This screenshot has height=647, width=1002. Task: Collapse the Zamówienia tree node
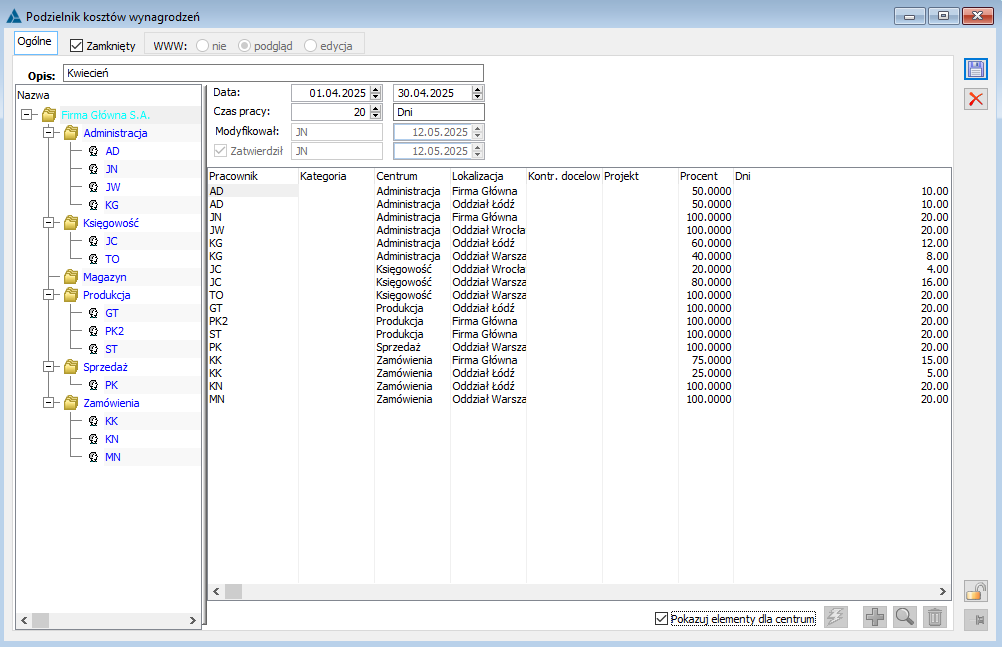click(49, 403)
